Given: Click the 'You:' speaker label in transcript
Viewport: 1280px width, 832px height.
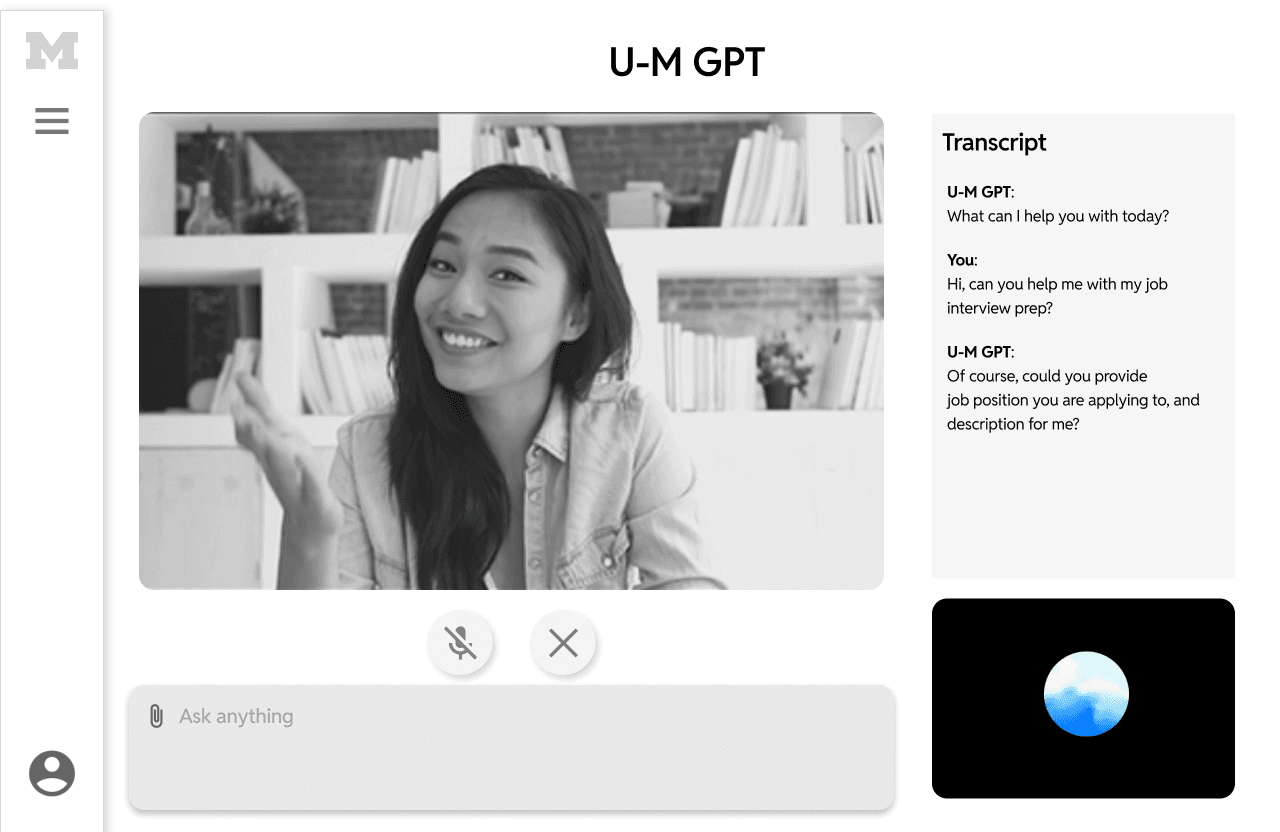Looking at the screenshot, I should click(x=962, y=260).
